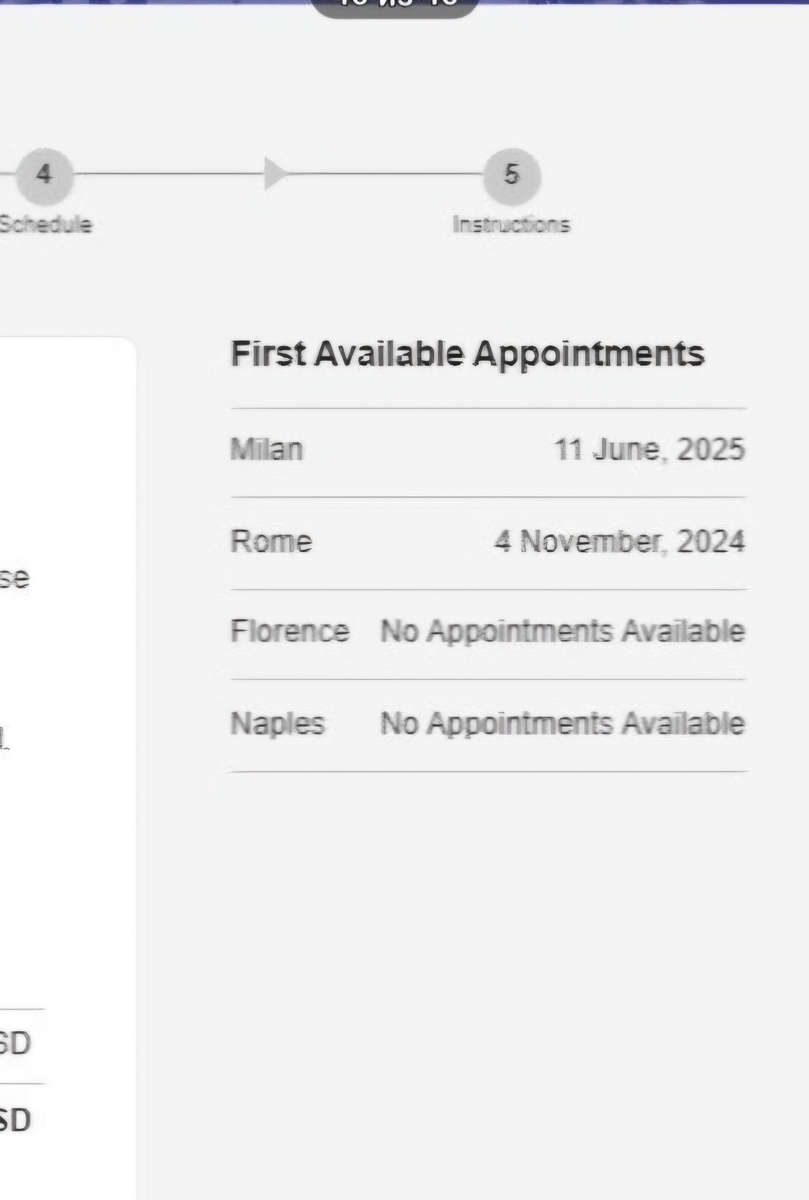Click the step 5 circle
Image resolution: width=809 pixels, height=1200 pixels.
coord(512,176)
